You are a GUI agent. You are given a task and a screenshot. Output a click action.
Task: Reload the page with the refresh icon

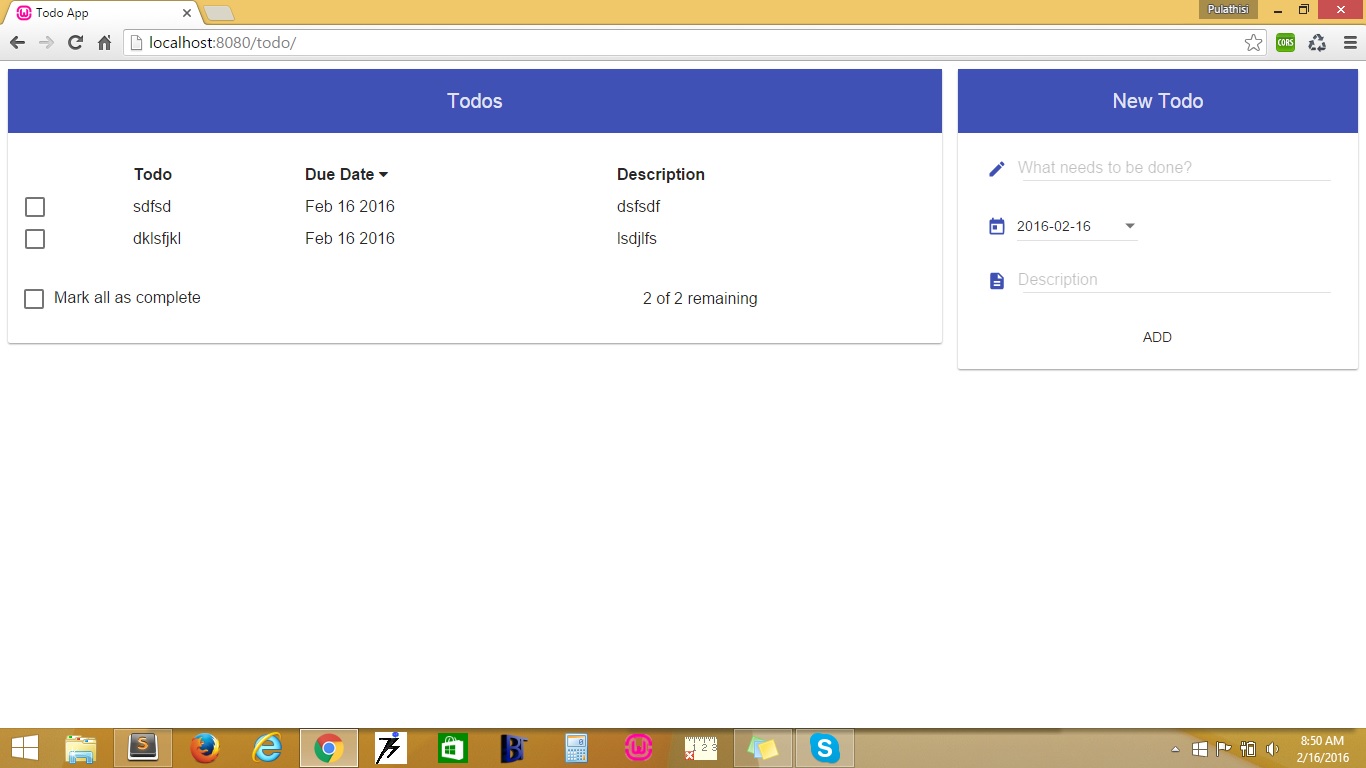click(x=75, y=42)
